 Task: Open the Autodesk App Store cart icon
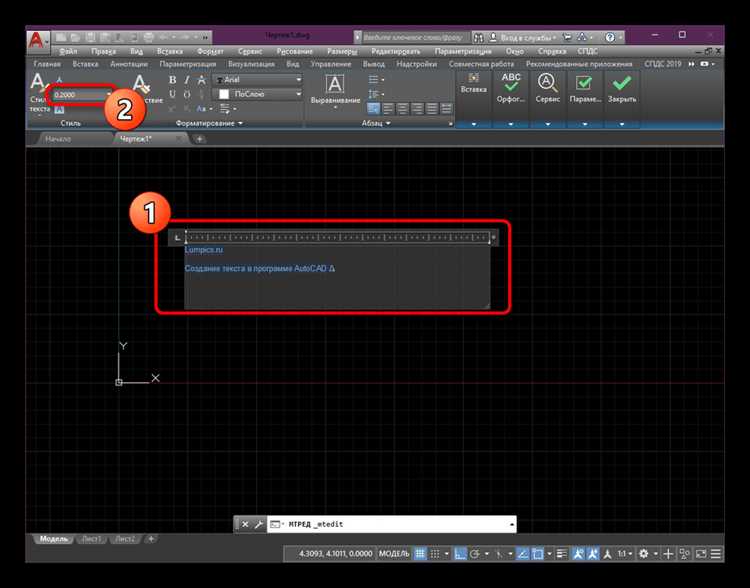[567, 37]
